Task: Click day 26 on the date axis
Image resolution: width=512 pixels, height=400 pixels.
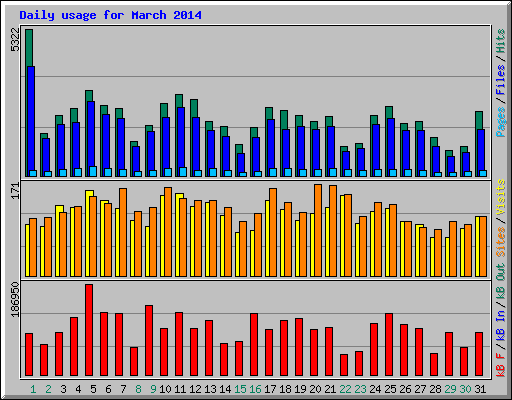Action: (x=405, y=389)
